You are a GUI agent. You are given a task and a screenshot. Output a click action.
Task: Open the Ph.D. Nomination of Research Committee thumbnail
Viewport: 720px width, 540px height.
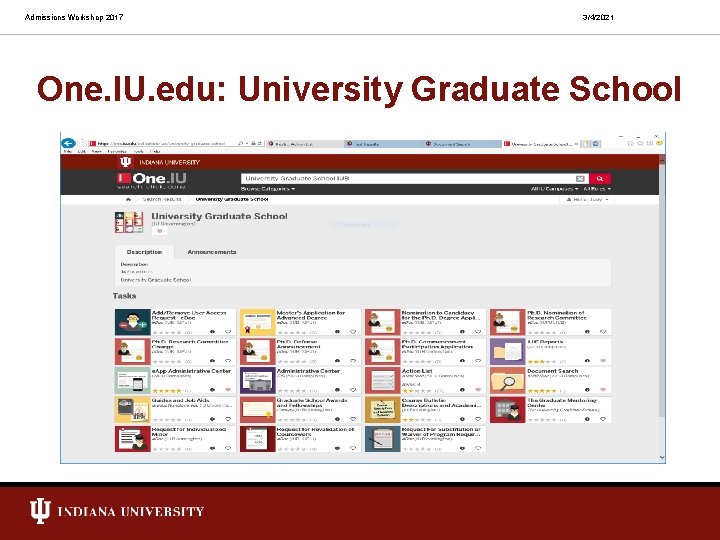[x=507, y=322]
